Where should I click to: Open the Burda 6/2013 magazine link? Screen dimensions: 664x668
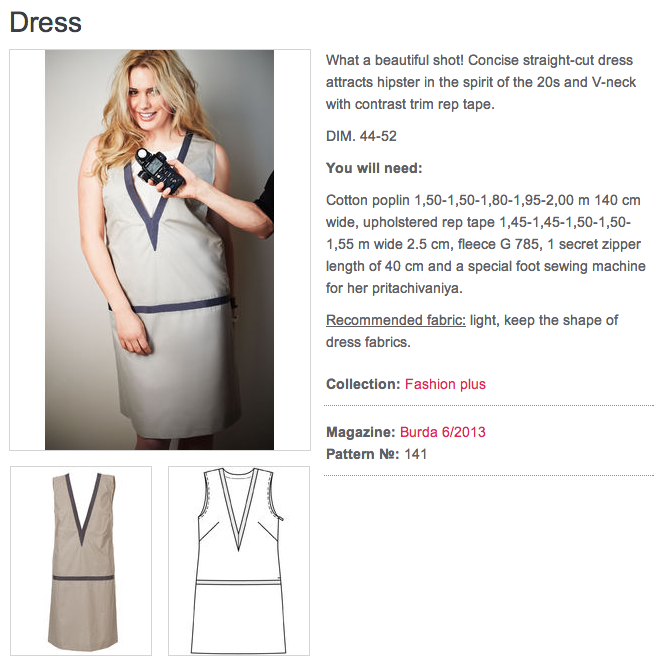(443, 432)
